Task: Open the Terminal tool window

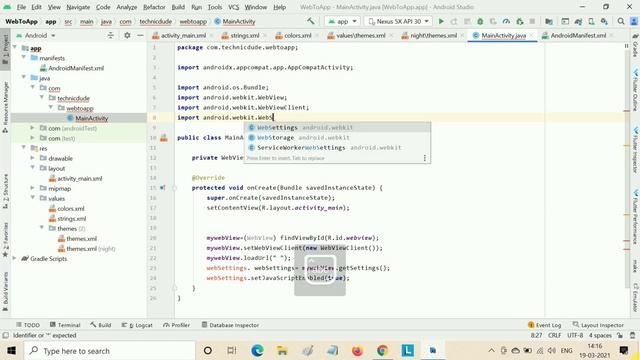Action: click(65, 325)
